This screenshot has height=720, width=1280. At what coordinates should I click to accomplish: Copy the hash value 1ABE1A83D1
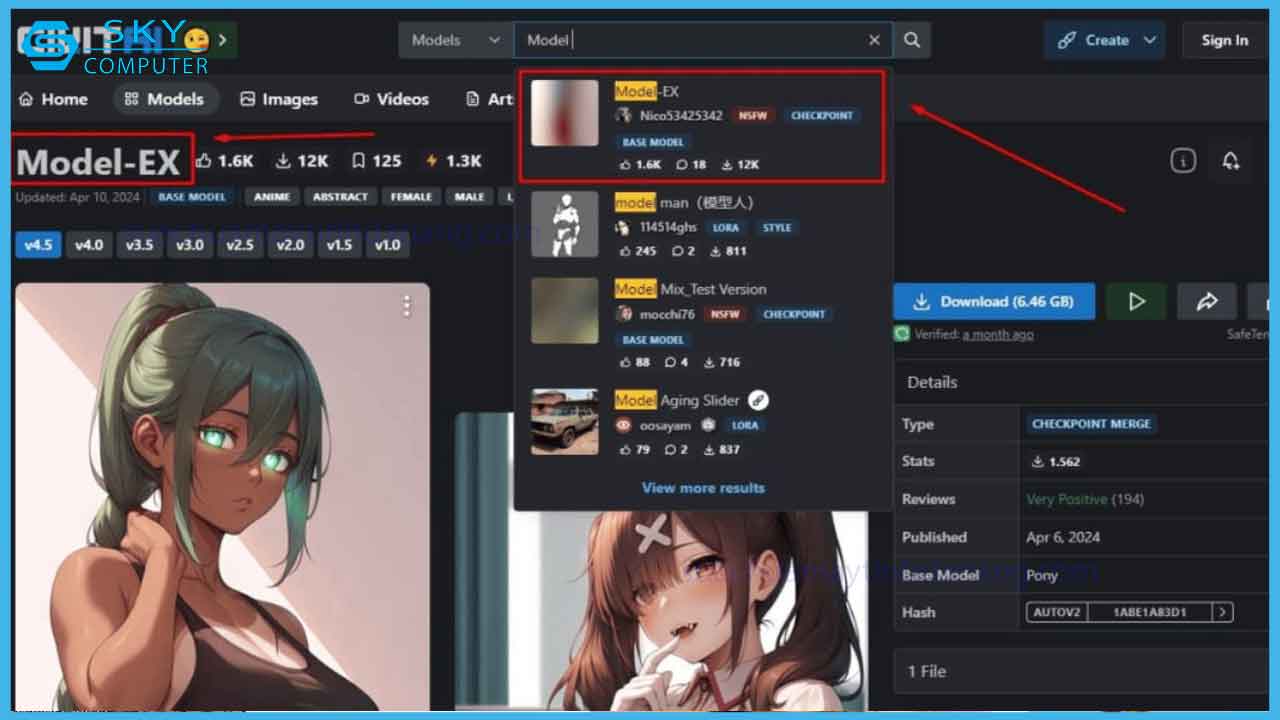pos(1149,612)
